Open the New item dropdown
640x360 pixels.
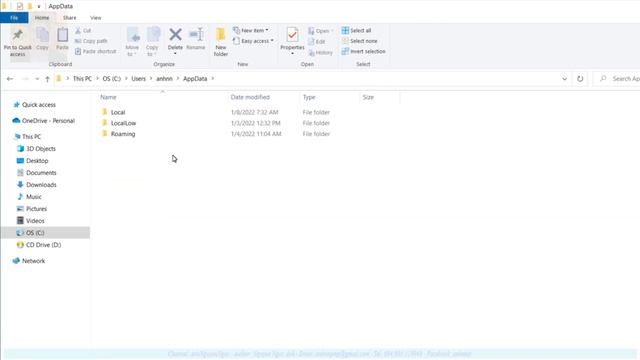[x=251, y=30]
